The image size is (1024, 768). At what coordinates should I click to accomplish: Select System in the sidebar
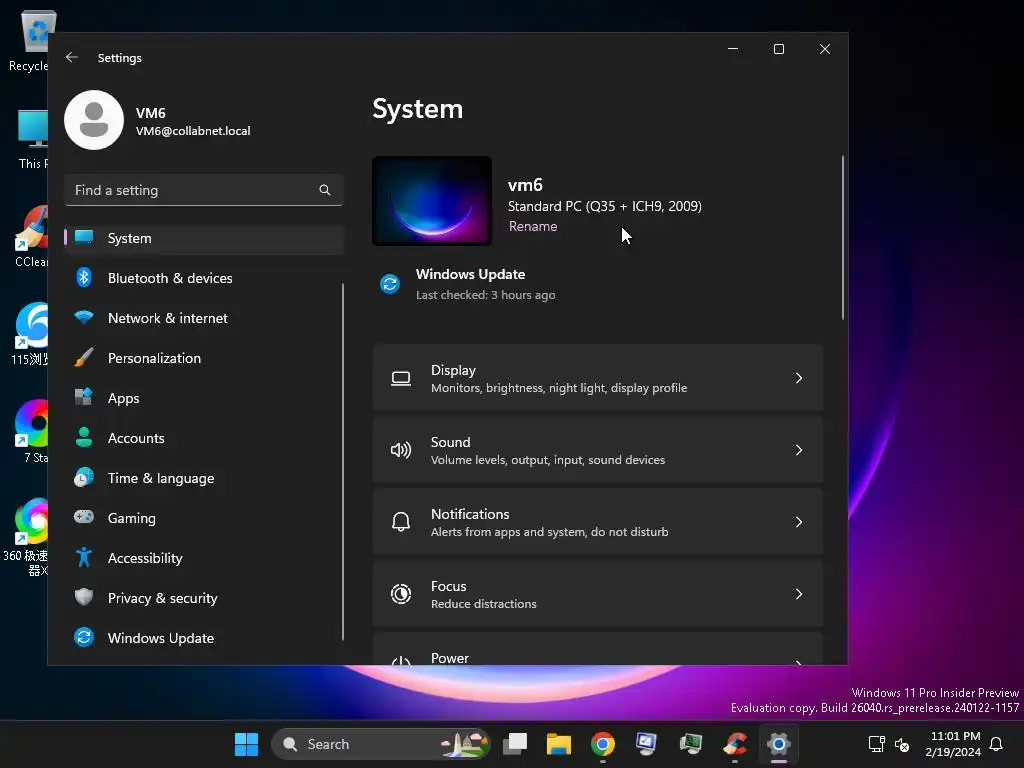click(x=204, y=238)
